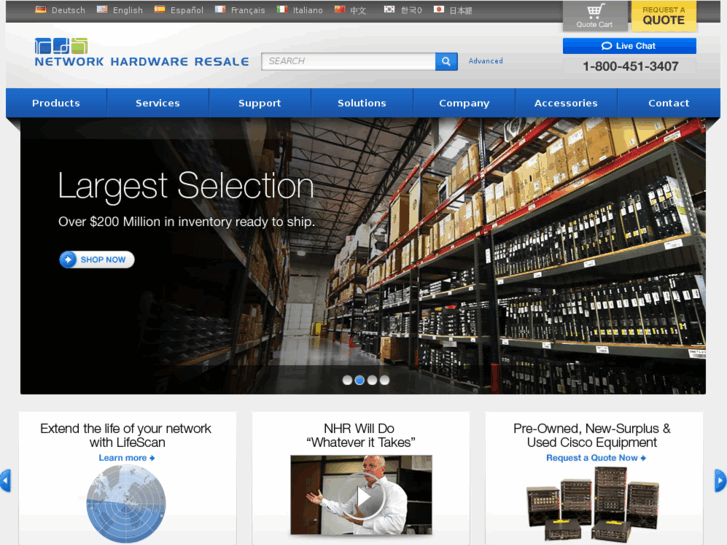This screenshot has width=727, height=545.
Task: Click the magnifier search button
Action: click(x=446, y=61)
